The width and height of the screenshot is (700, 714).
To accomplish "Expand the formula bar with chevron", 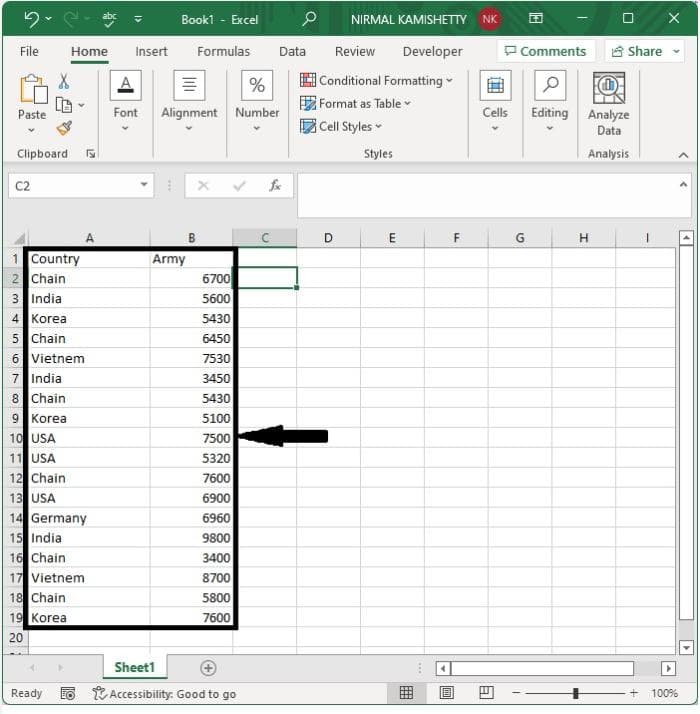I will [x=683, y=185].
